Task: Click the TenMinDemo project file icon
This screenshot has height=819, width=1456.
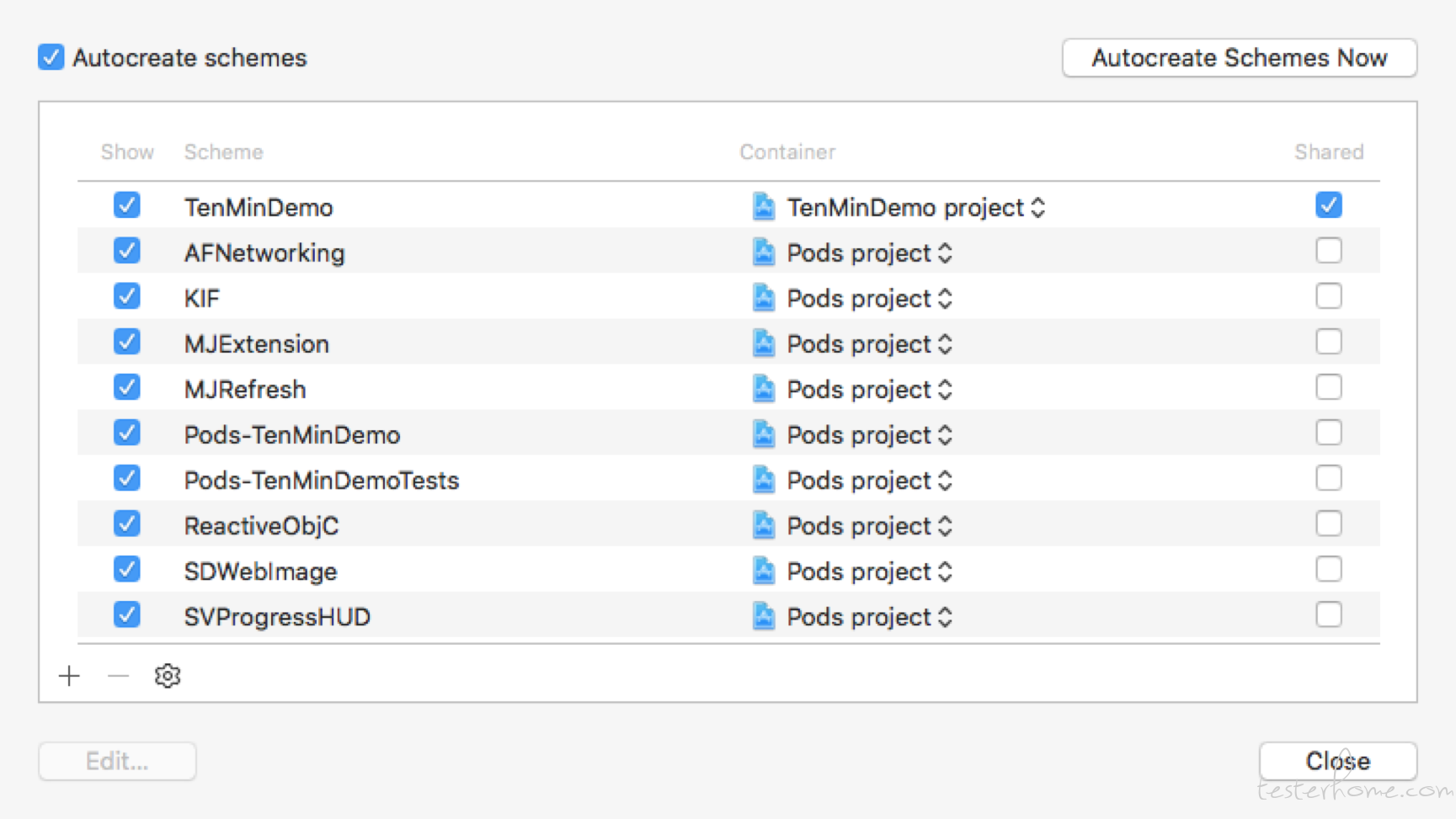Action: click(764, 206)
